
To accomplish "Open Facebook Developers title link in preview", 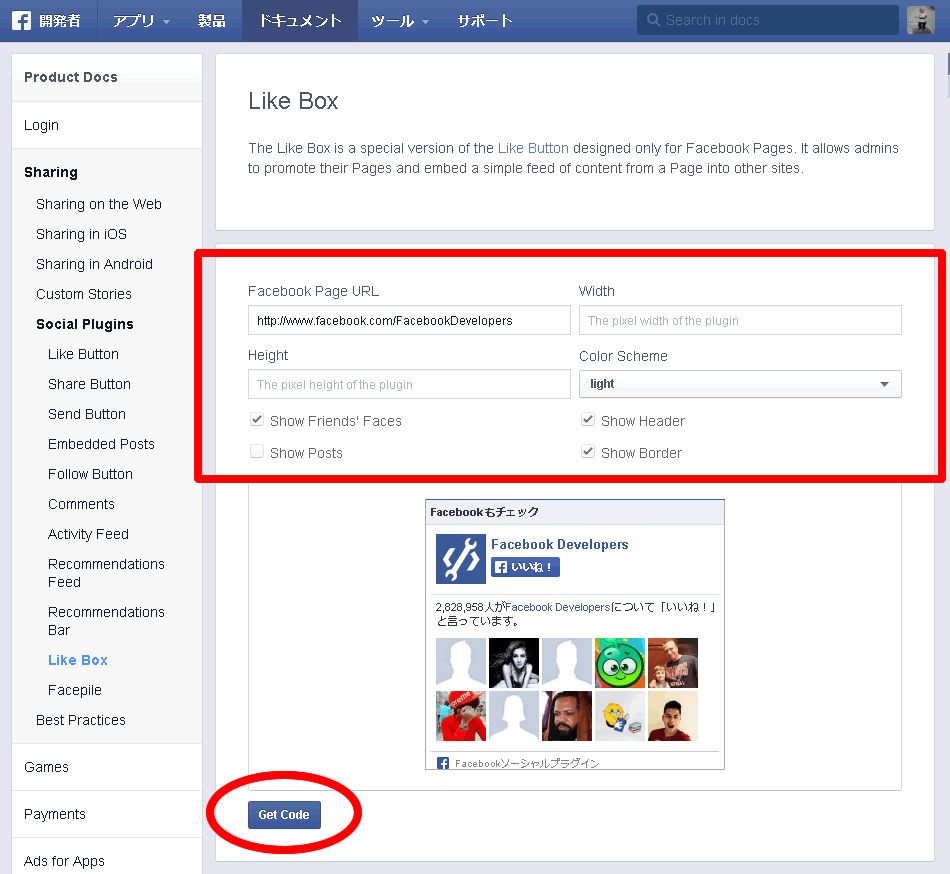I will click(559, 545).
